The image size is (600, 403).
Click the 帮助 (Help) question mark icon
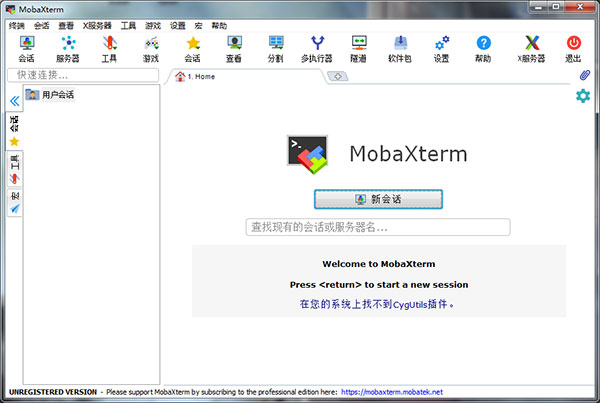click(x=483, y=49)
